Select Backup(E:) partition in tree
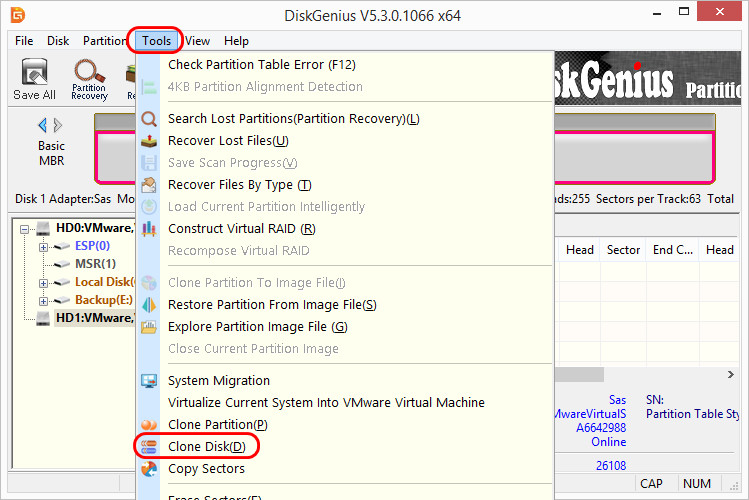Screen dimensions: 749x500 (104, 300)
